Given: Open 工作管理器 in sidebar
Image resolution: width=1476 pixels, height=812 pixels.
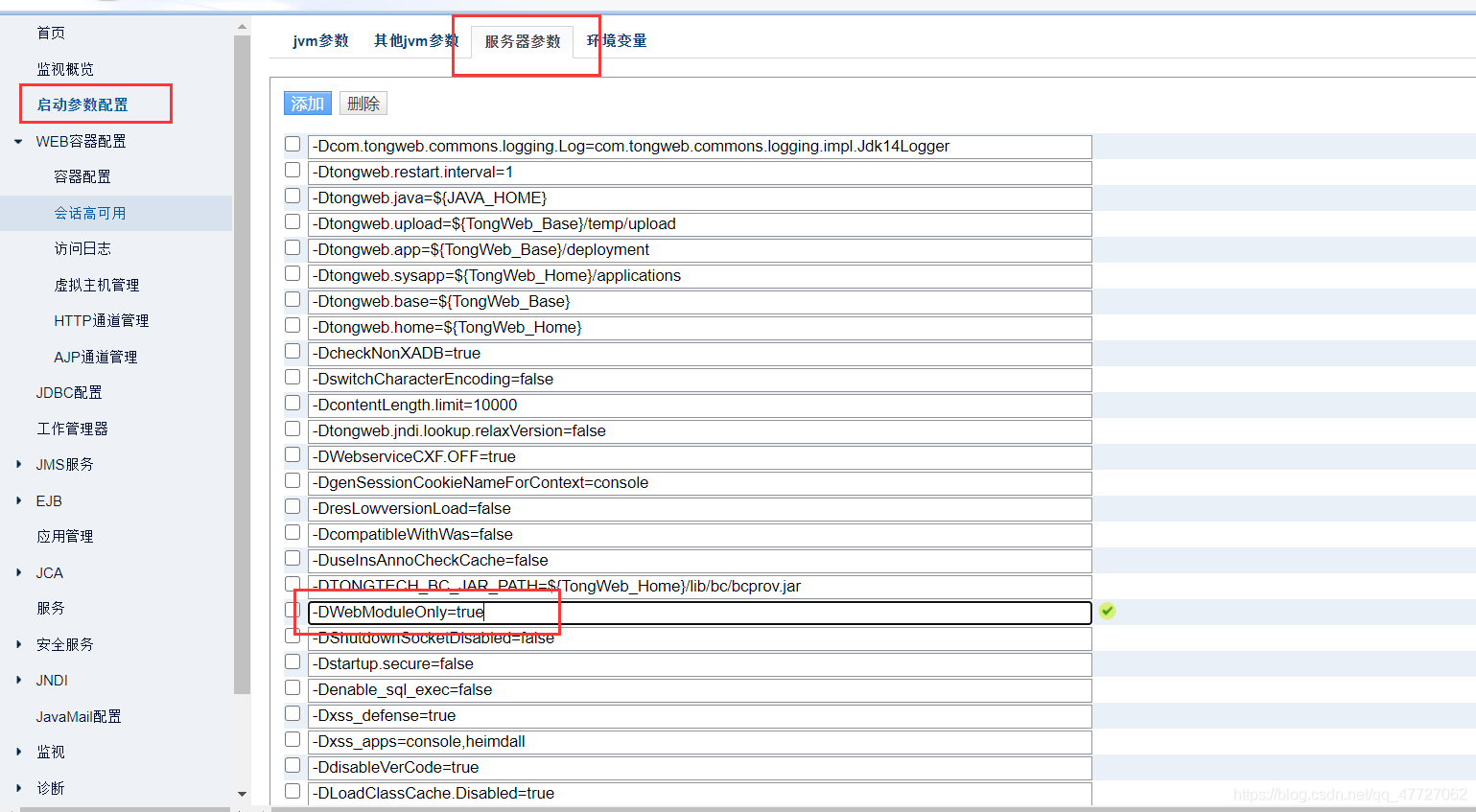Looking at the screenshot, I should click(73, 429).
